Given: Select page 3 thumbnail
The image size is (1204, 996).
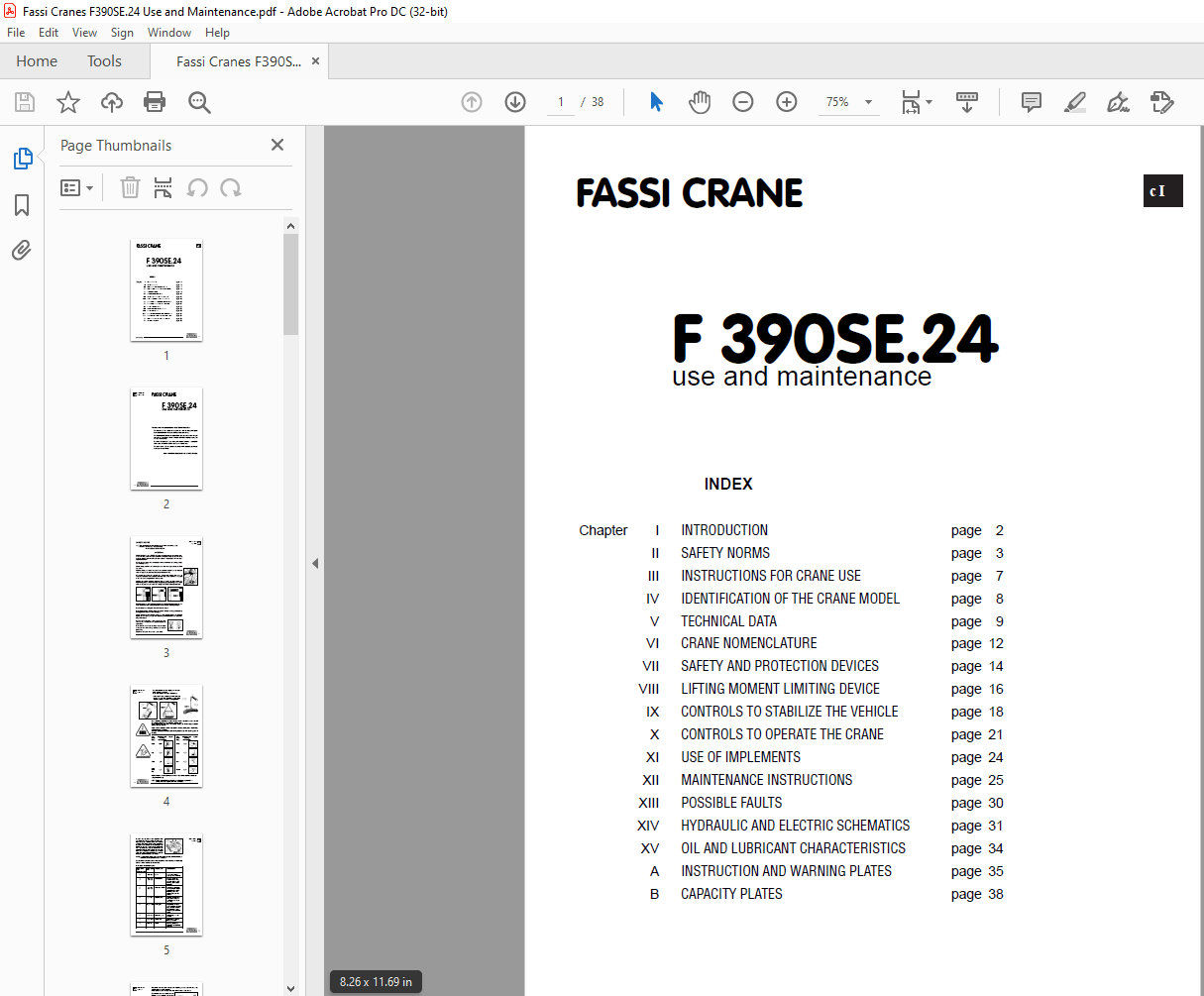Looking at the screenshot, I should pos(165,587).
